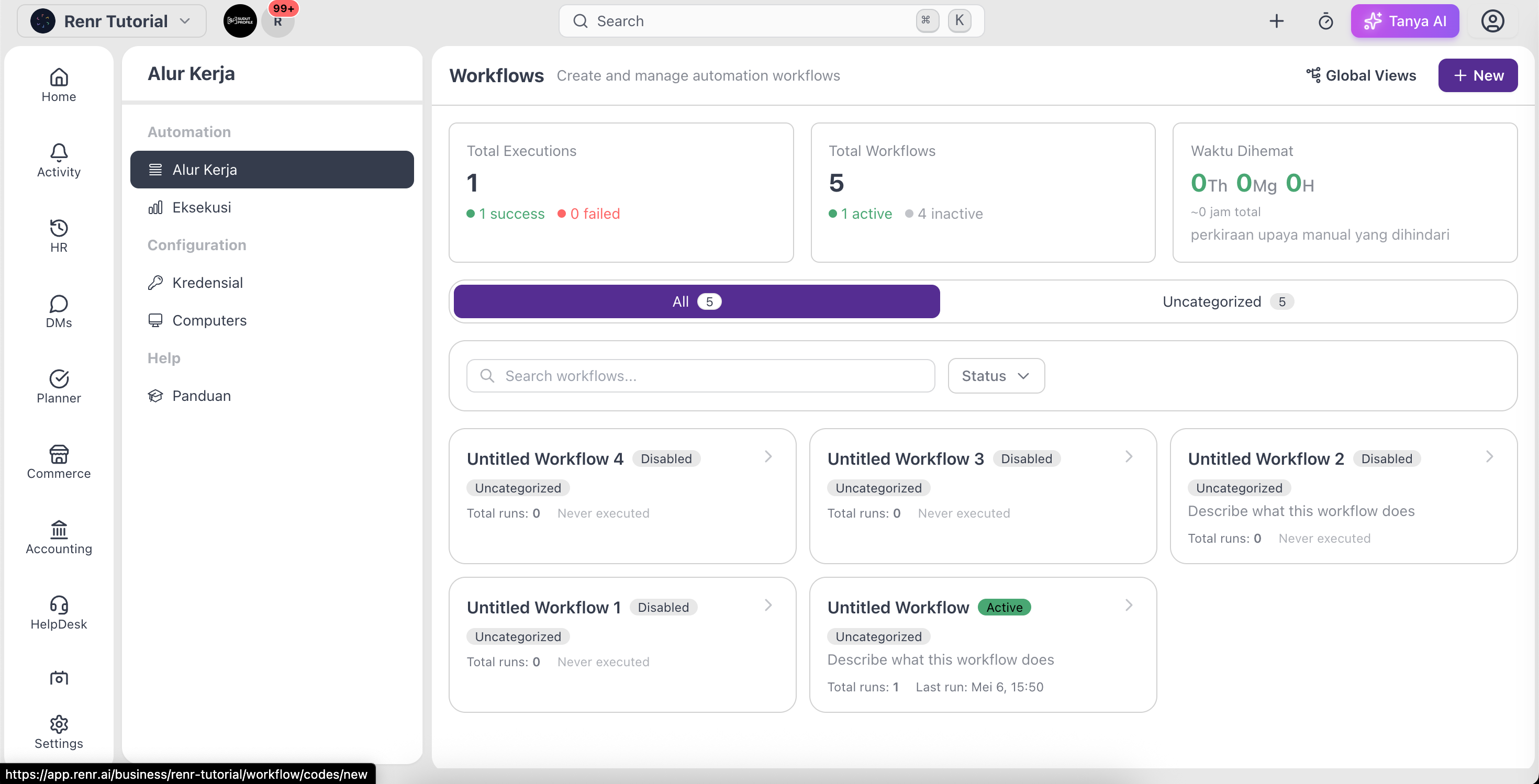The height and width of the screenshot is (784, 1539).
Task: Expand the Active Untitled Workflow chevron
Action: tap(1129, 605)
